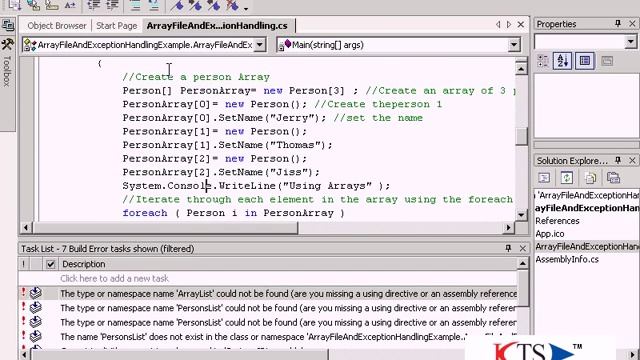
Task: Click 'Click here to add a new task'
Action: (x=114, y=278)
